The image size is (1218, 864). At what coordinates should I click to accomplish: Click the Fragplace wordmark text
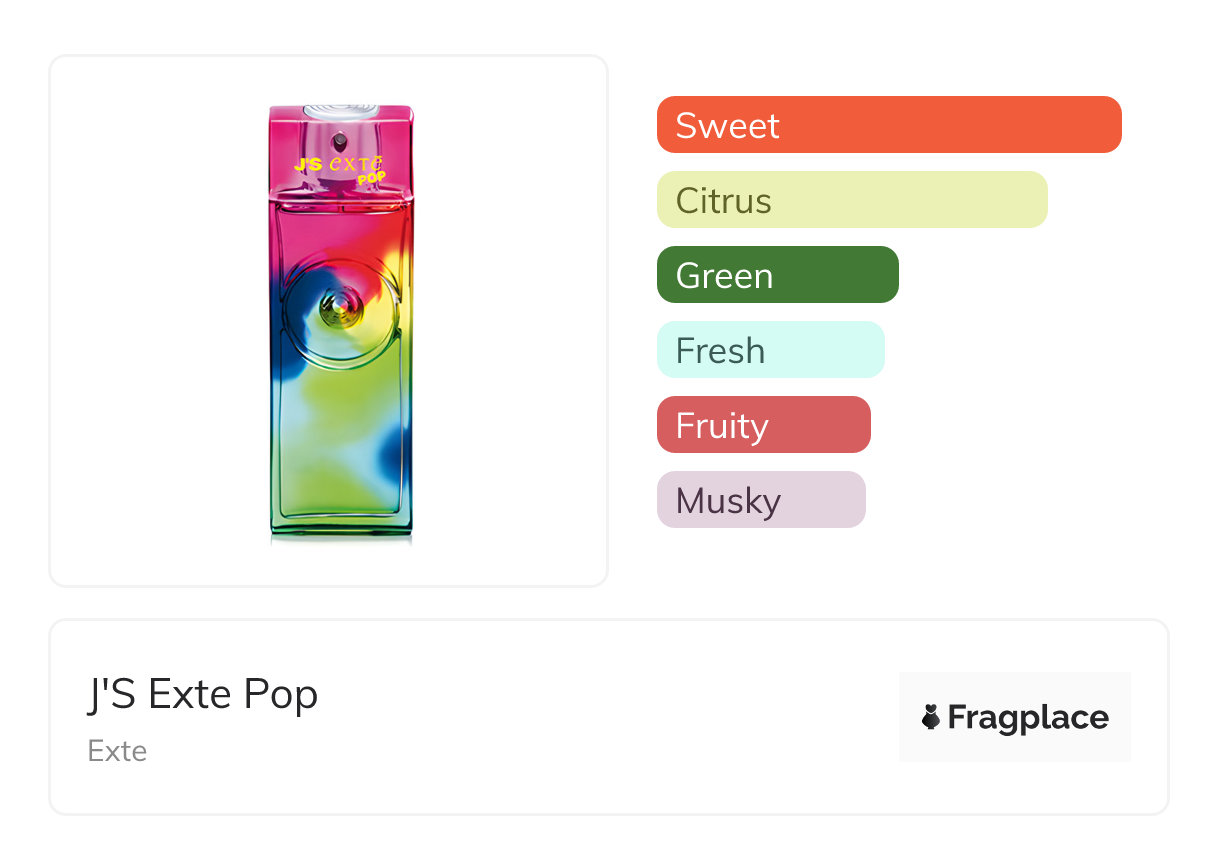tap(1028, 717)
